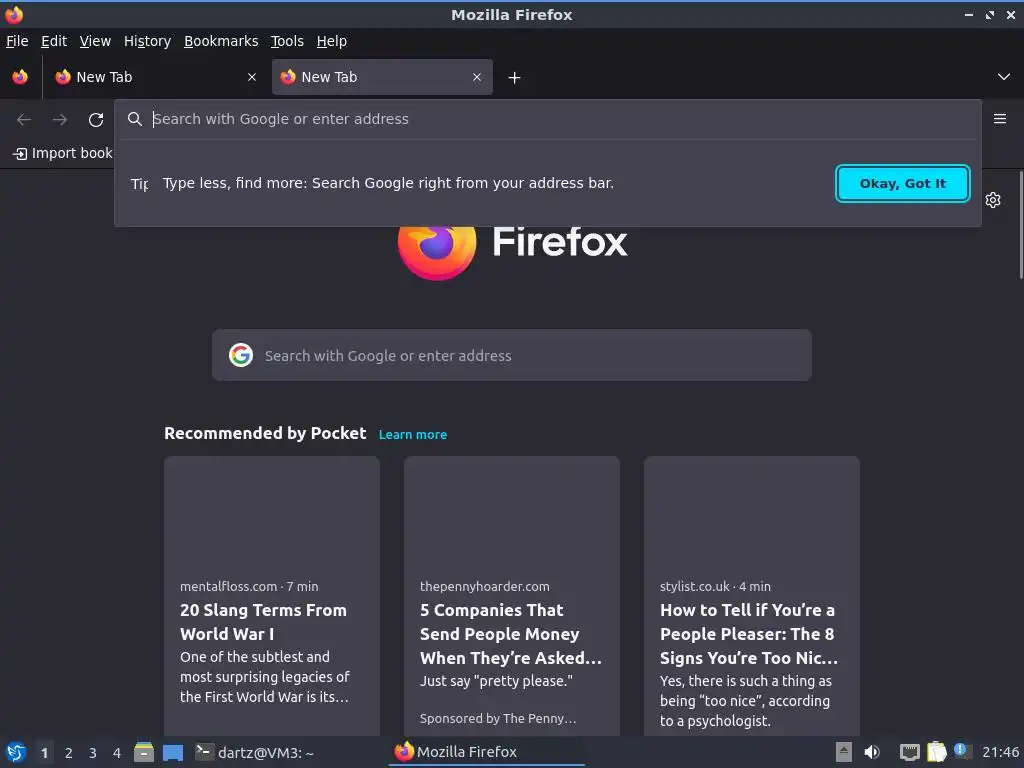
Task: Click the magnifier icon in address bar
Action: (x=135, y=119)
